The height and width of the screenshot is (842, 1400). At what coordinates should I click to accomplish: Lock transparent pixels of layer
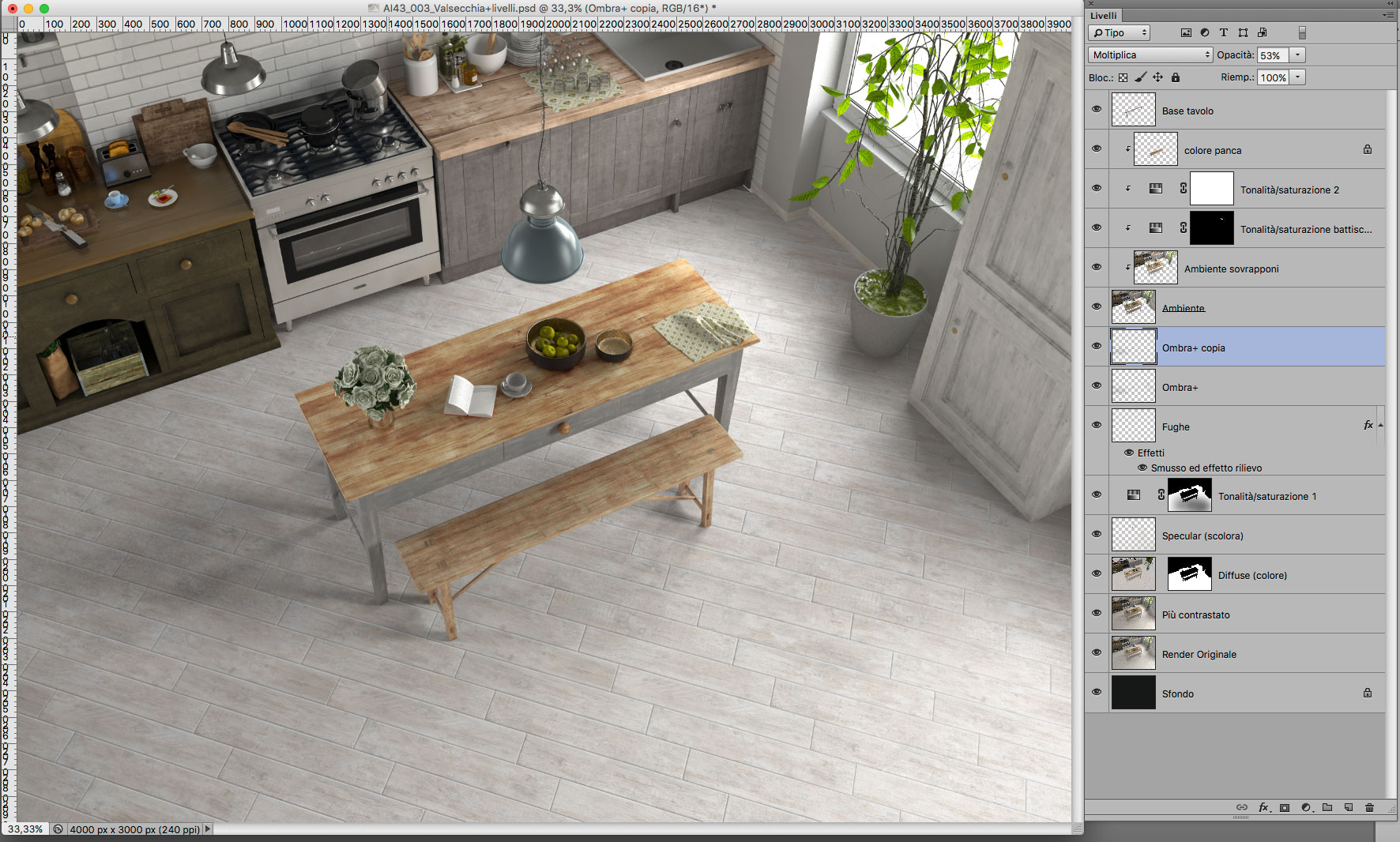tap(1123, 77)
